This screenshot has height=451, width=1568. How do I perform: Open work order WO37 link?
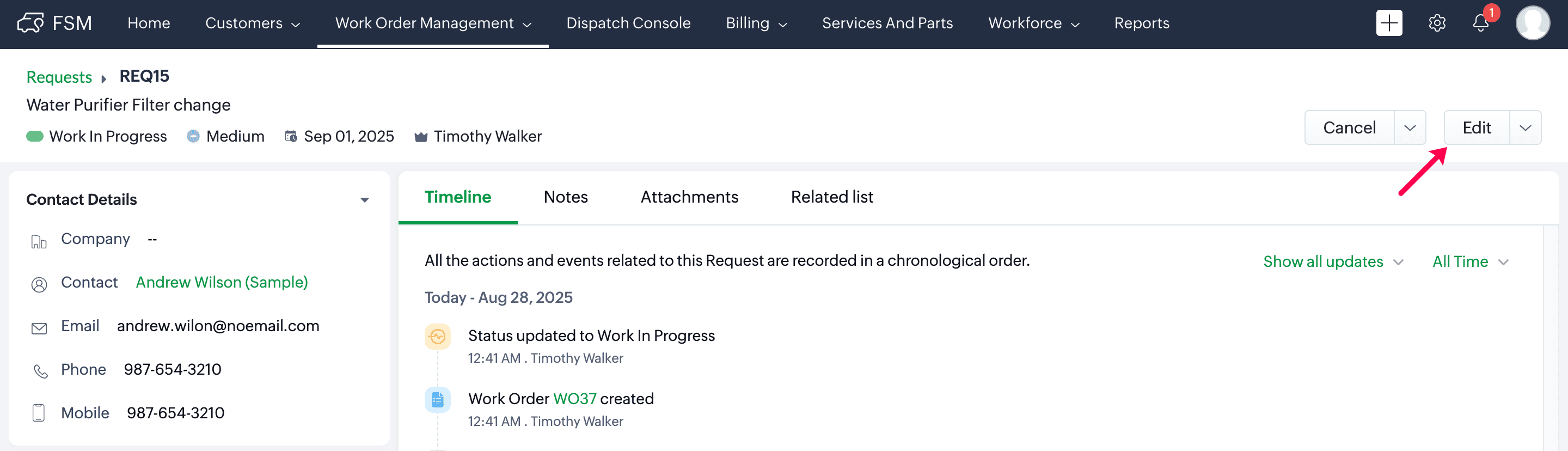(574, 399)
